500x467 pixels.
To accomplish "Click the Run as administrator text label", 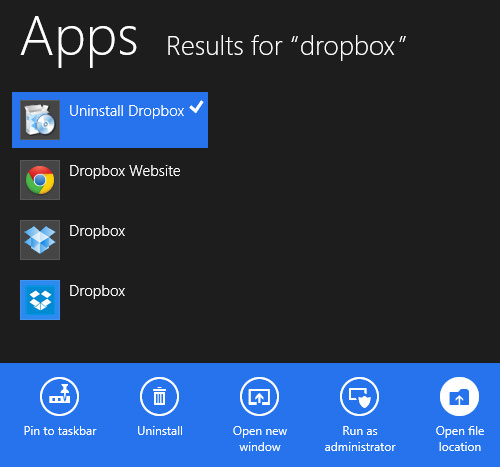I will (x=360, y=439).
